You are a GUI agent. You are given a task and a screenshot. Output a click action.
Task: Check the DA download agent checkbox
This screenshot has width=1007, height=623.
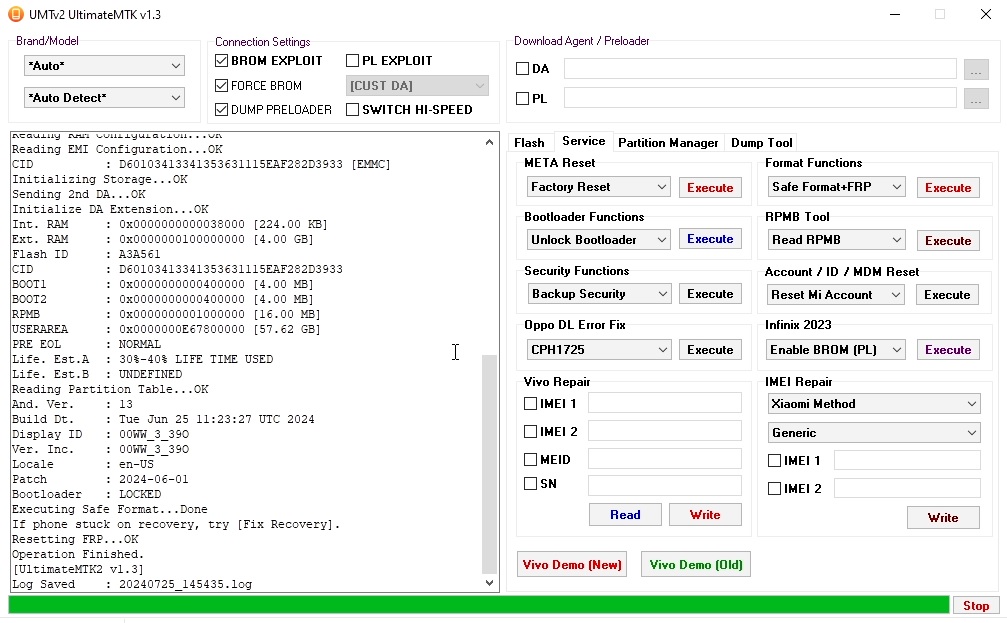[522, 69]
